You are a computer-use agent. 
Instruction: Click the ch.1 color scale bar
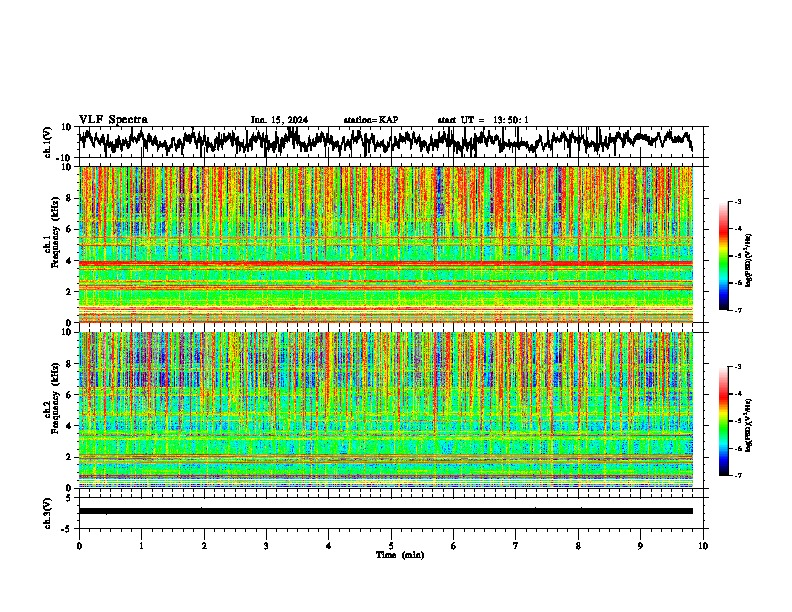[724, 255]
